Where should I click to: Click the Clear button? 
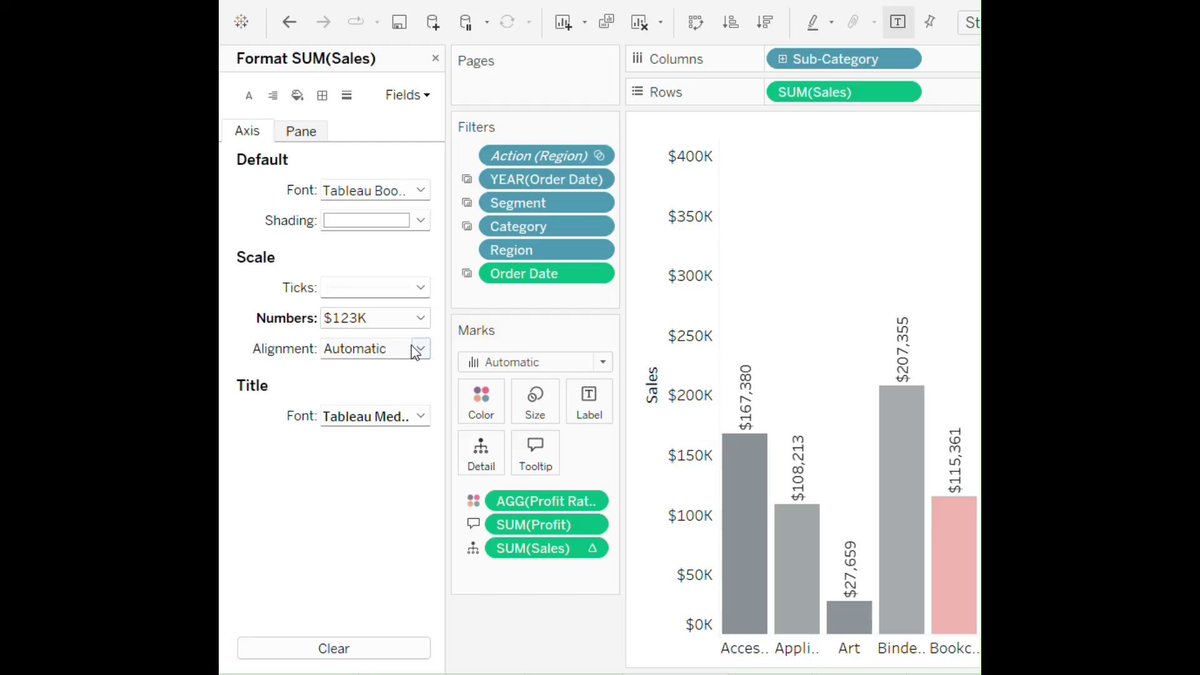point(334,648)
